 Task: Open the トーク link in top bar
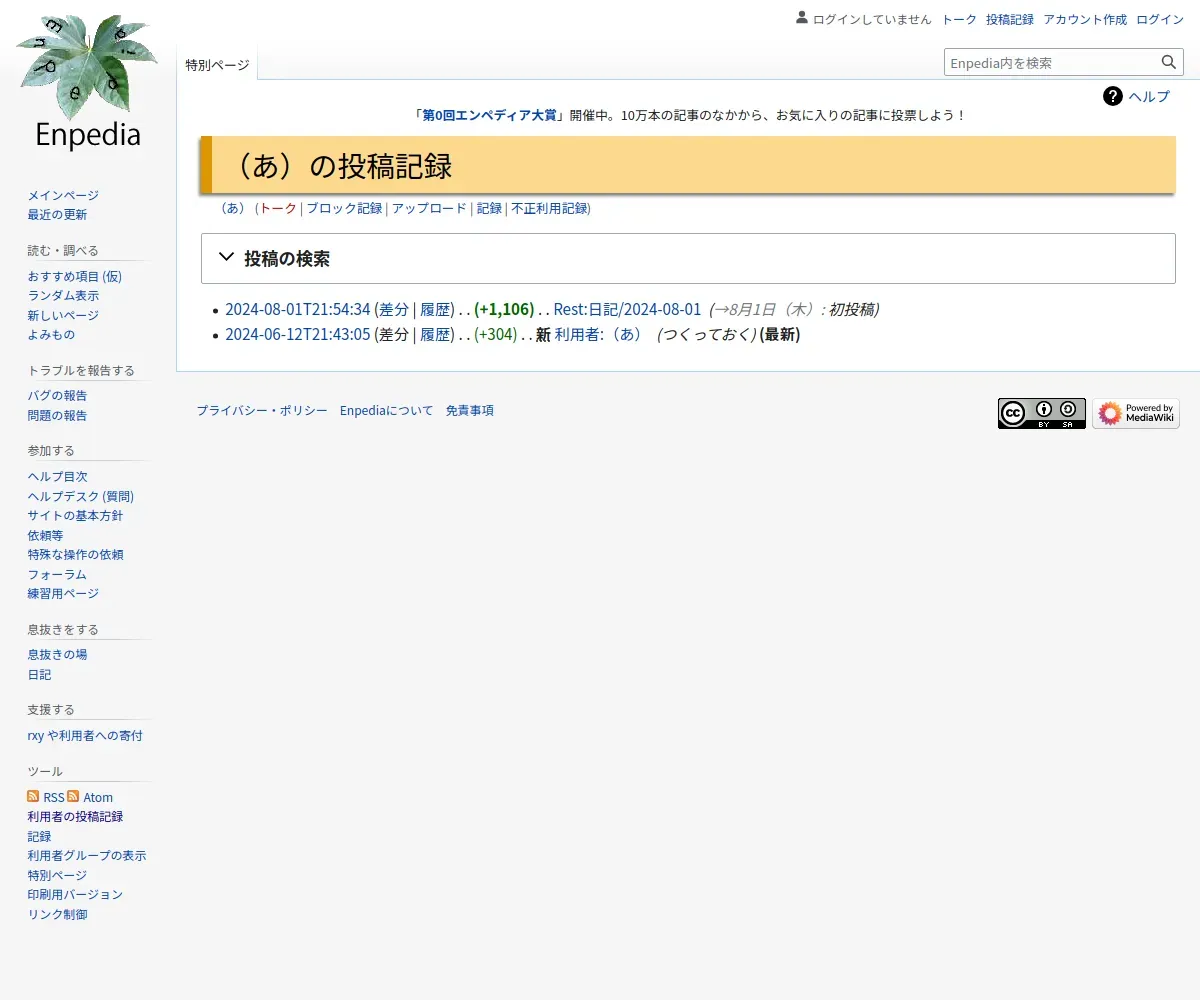959,19
